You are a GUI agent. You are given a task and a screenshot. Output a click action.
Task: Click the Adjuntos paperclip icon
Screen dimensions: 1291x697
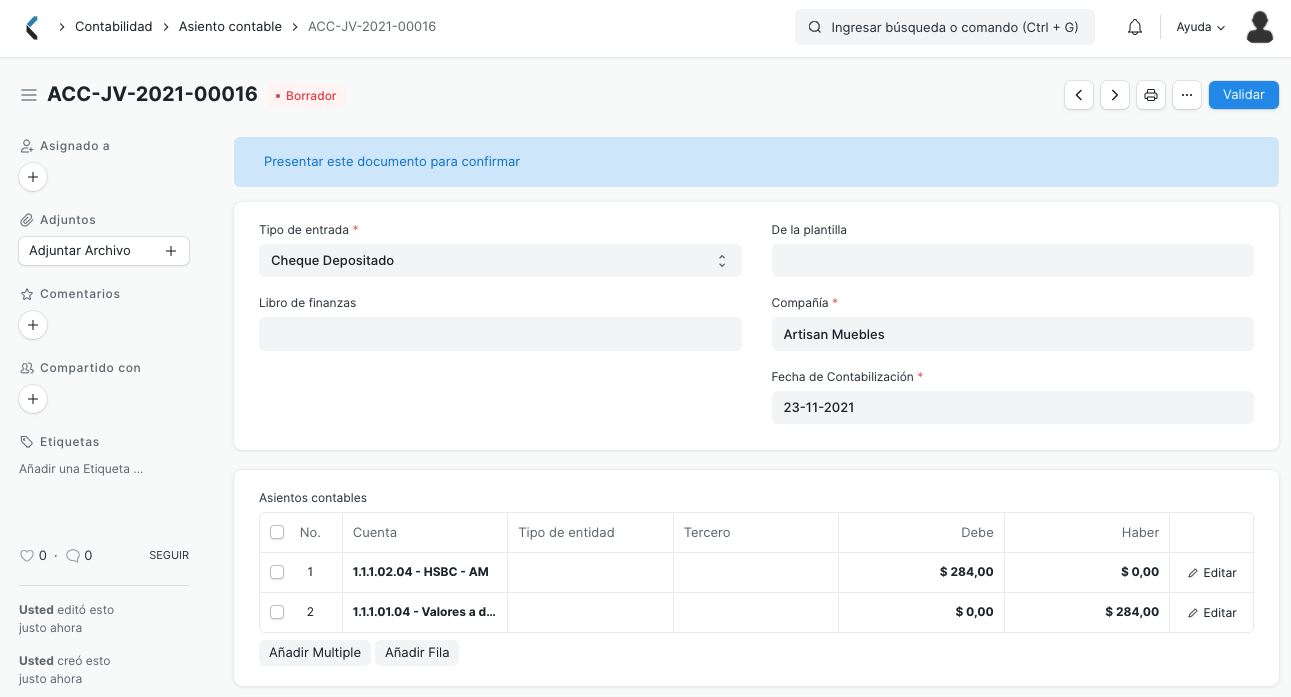[x=27, y=220]
